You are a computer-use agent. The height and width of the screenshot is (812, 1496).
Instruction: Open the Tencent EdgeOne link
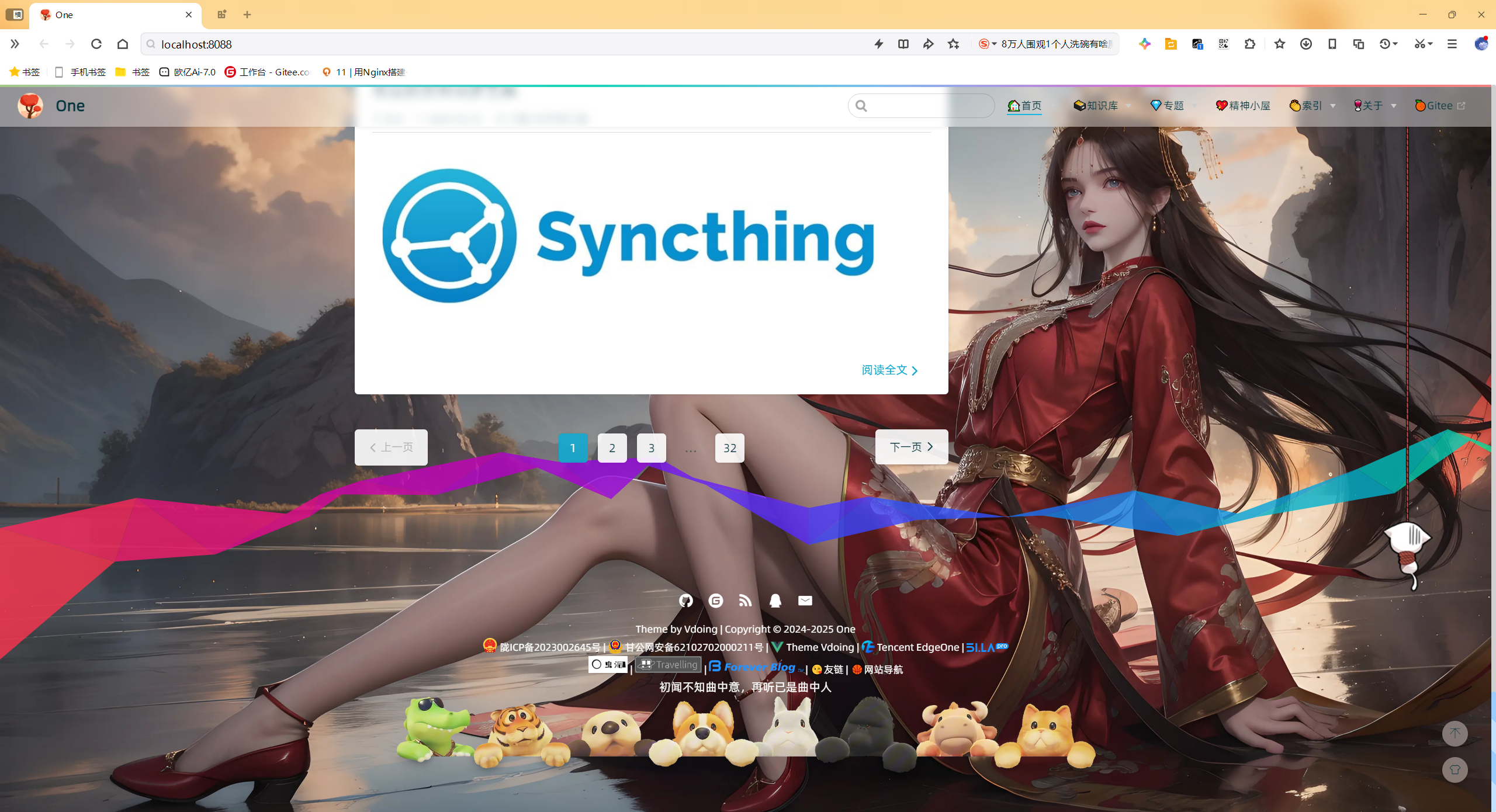pos(910,647)
